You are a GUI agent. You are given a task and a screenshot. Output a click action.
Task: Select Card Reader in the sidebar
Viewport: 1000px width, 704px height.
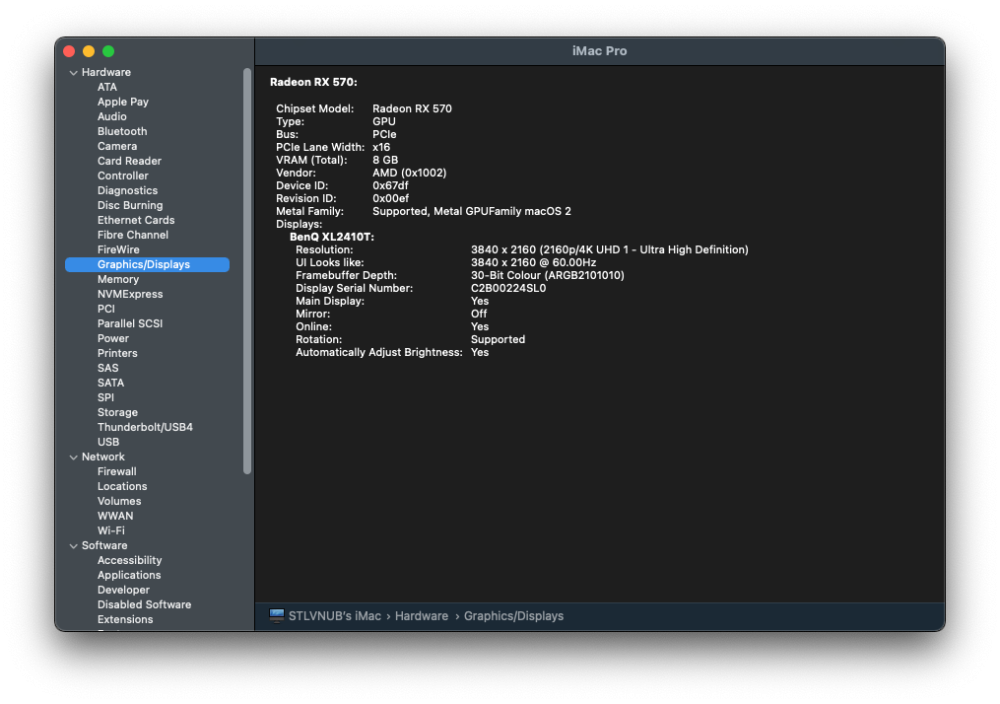pyautogui.click(x=129, y=161)
